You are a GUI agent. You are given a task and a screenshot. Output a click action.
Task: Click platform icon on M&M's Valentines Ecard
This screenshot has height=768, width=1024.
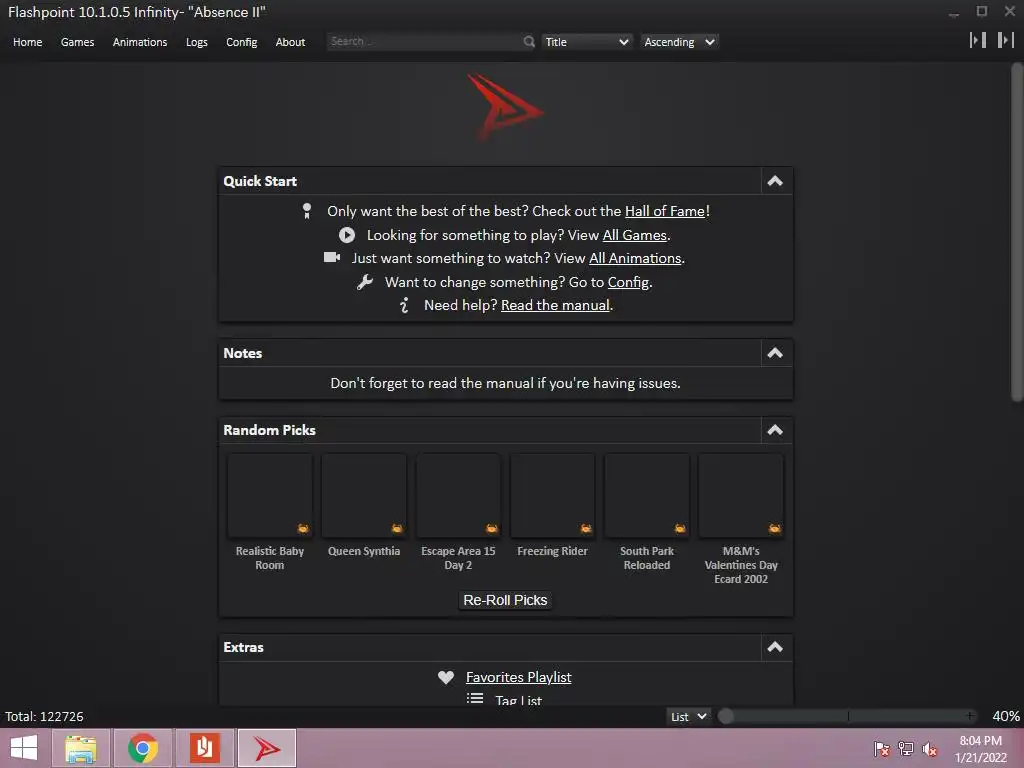tap(775, 528)
